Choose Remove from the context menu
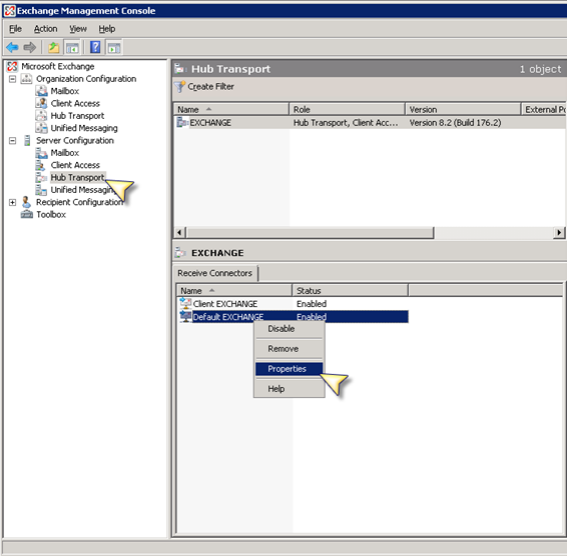The height and width of the screenshot is (556, 567). point(289,349)
